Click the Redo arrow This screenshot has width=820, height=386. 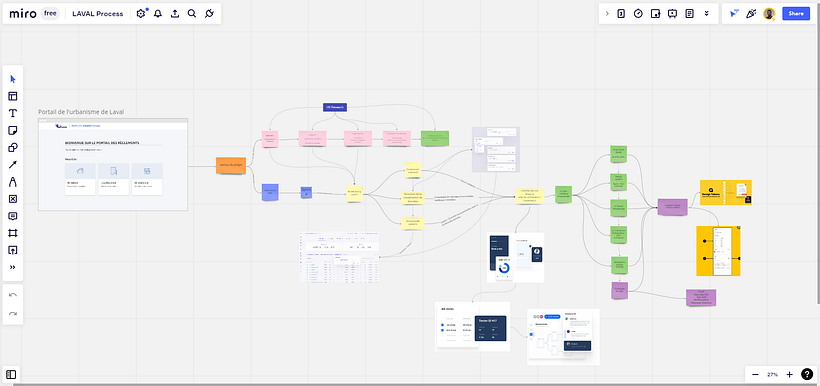point(13,313)
